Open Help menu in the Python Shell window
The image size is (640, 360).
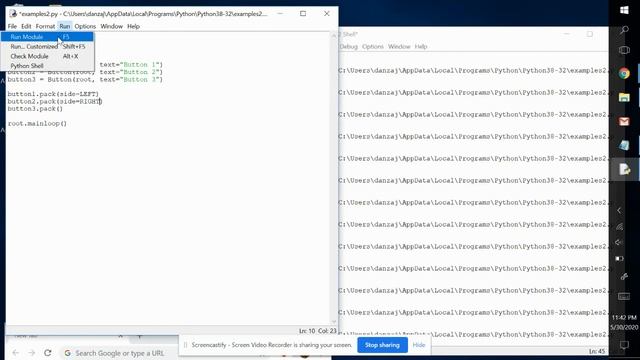(421, 47)
